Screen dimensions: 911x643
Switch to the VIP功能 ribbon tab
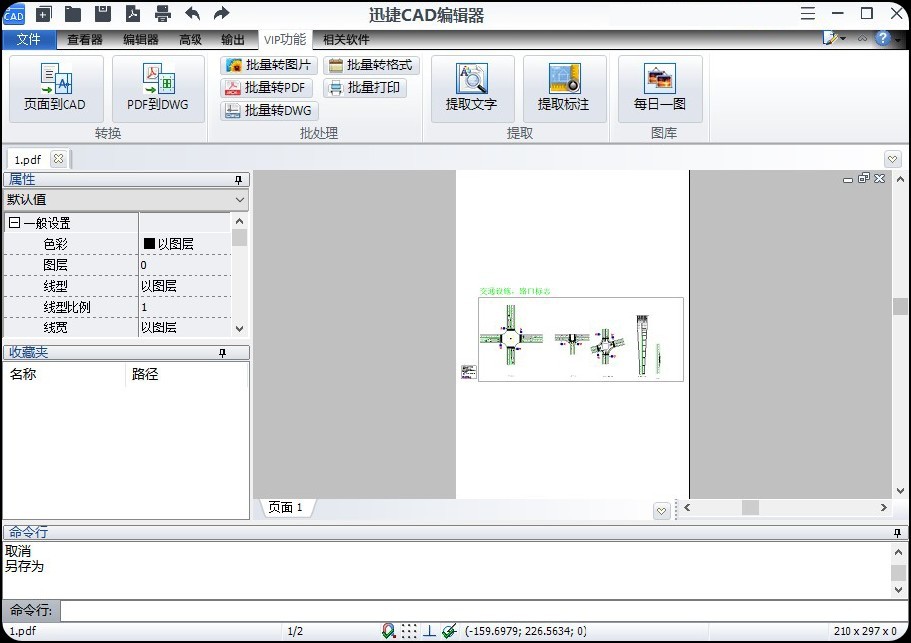[x=285, y=40]
